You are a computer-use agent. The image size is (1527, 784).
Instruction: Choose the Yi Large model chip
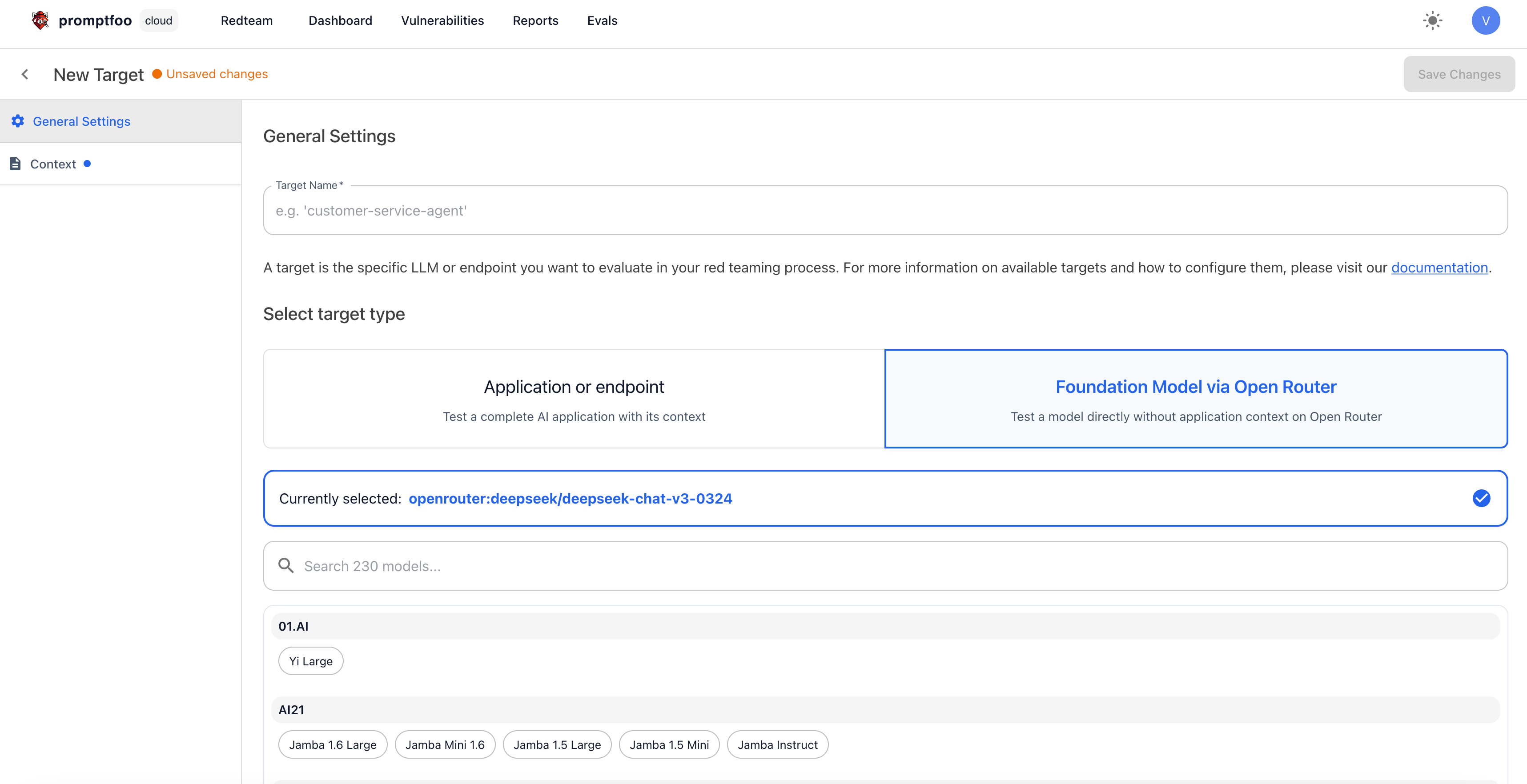tap(311, 661)
